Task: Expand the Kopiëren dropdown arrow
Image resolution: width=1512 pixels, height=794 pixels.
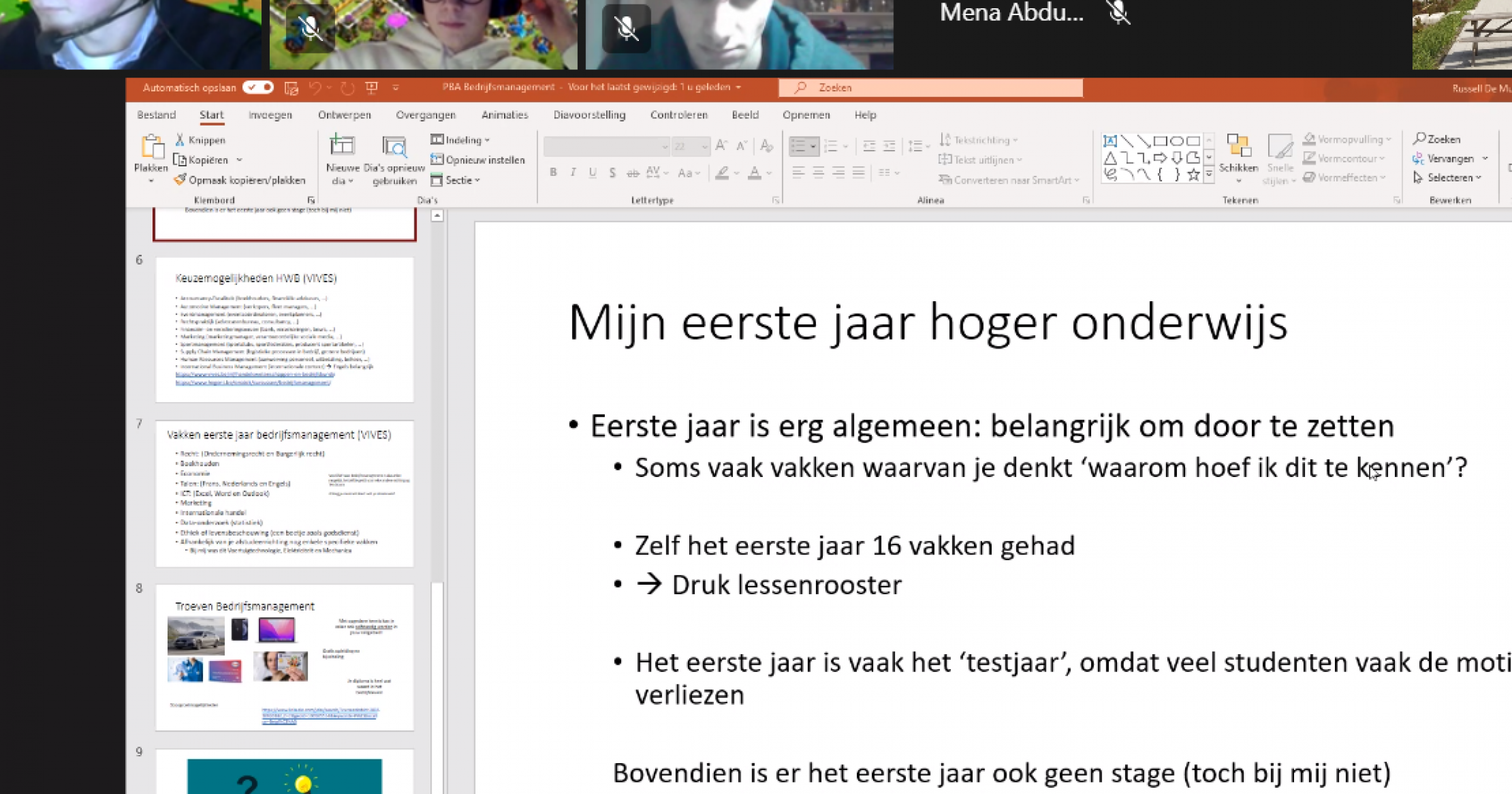Action: [239, 160]
